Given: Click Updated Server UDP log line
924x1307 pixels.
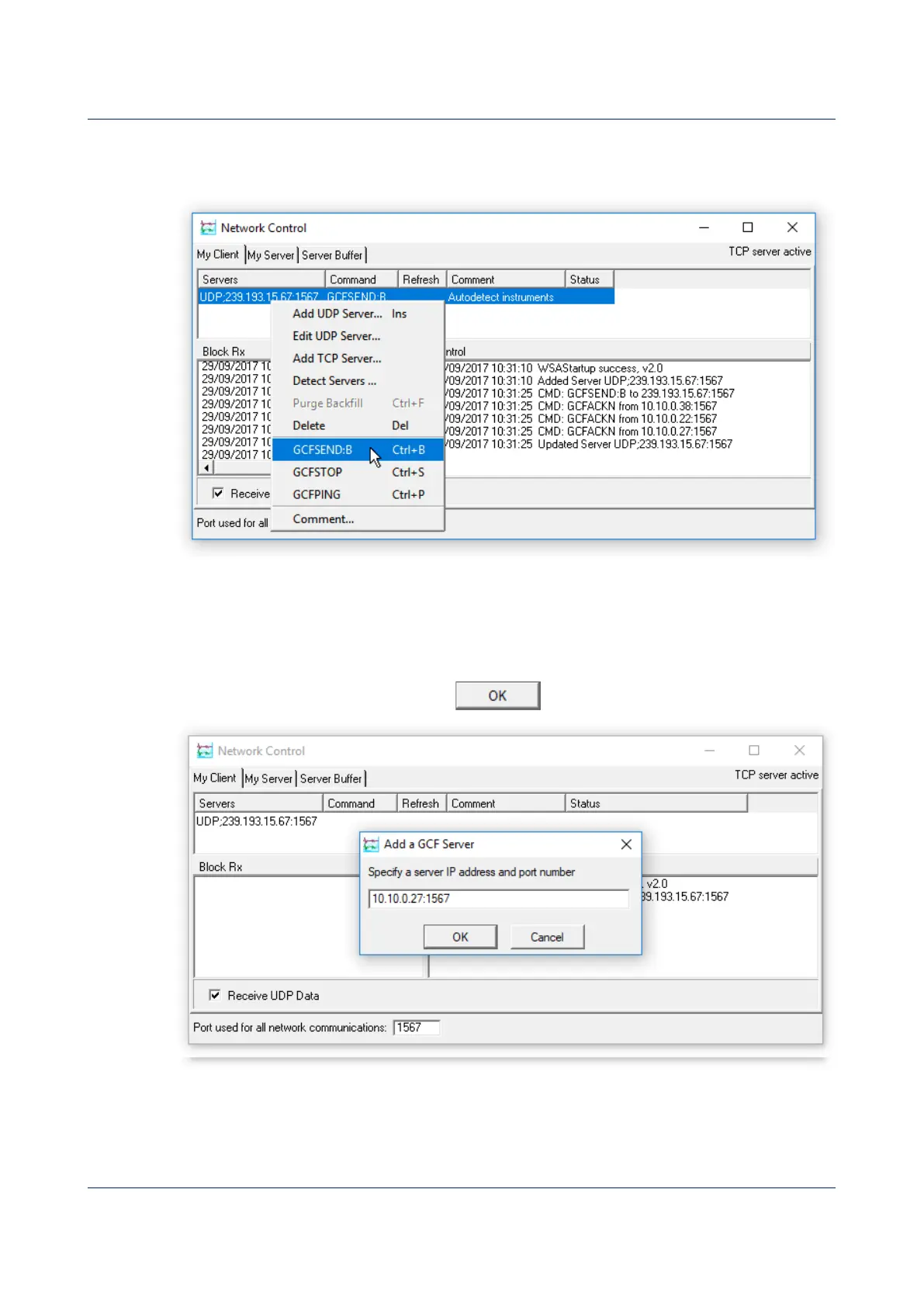Looking at the screenshot, I should click(635, 444).
